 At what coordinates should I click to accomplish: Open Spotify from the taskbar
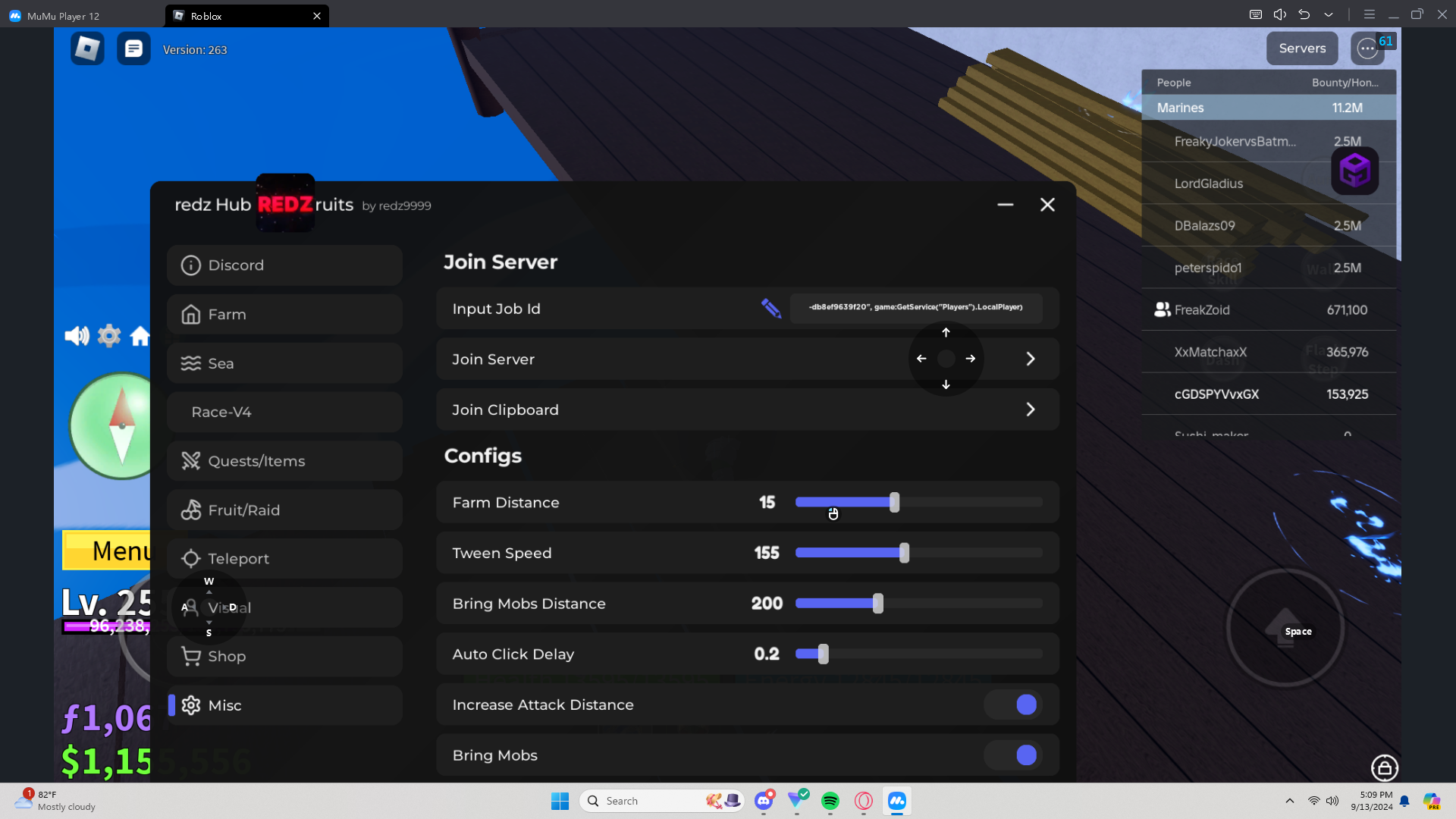coord(830,801)
